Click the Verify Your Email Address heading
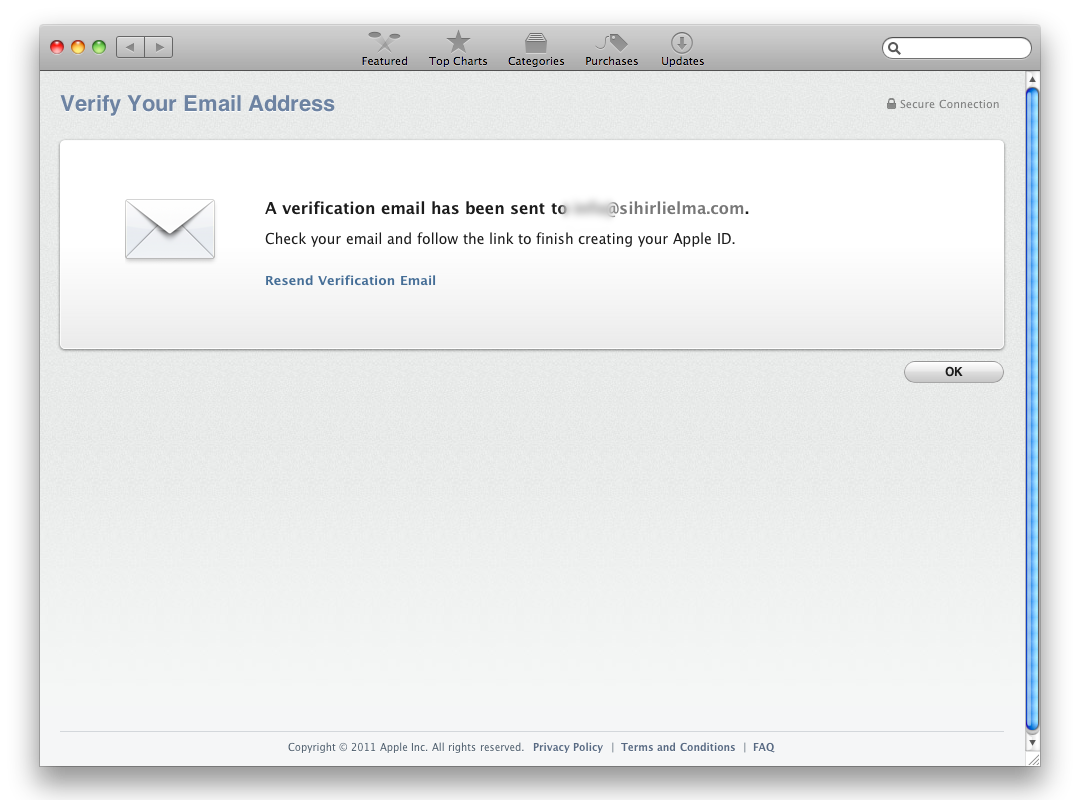The width and height of the screenshot is (1080, 800). pyautogui.click(x=198, y=103)
